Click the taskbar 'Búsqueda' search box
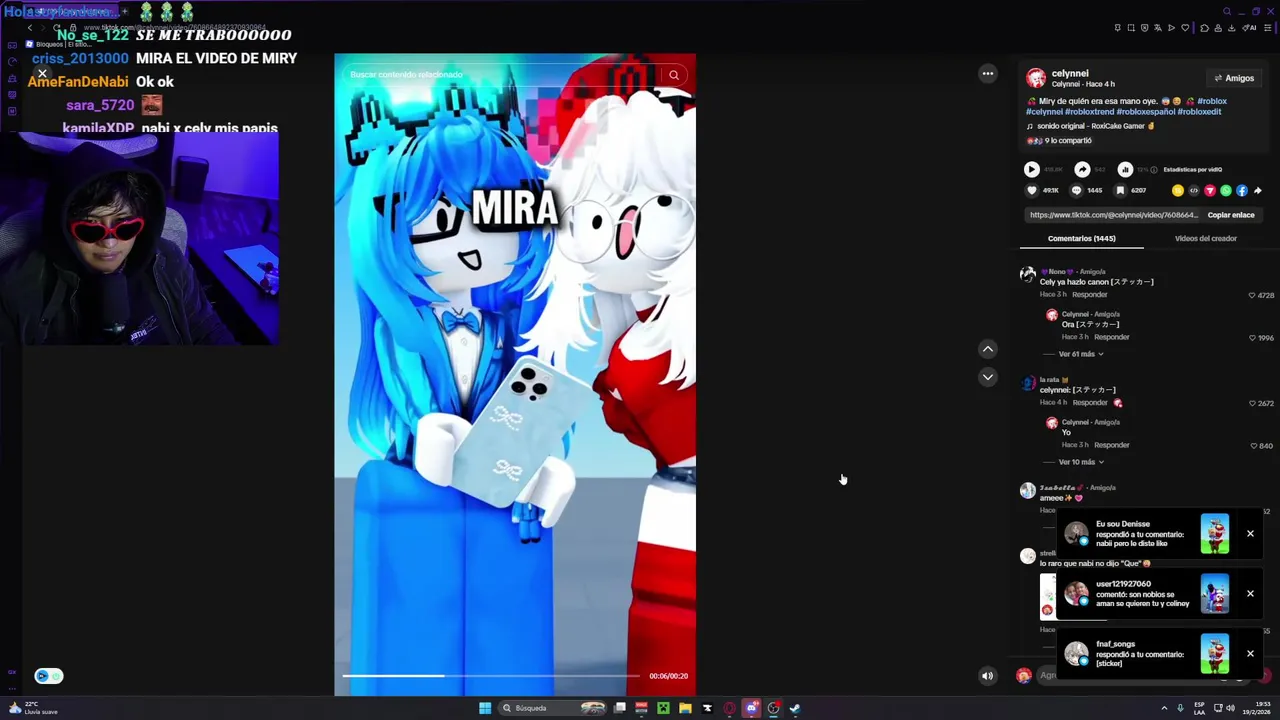1280x720 pixels. pos(552,708)
